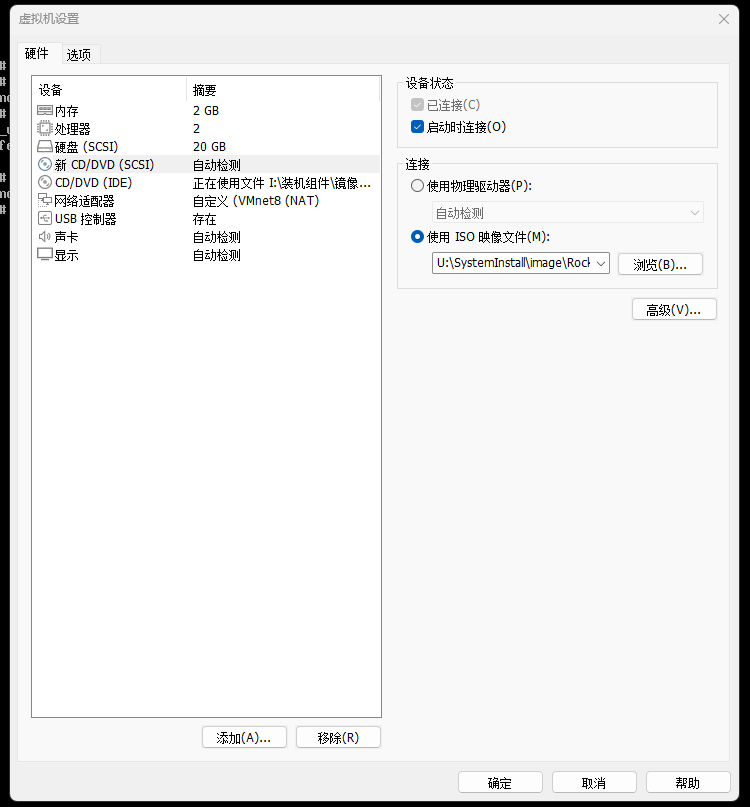The image size is (750, 807).
Task: Click the 添加(A)... button
Action: [x=244, y=737]
